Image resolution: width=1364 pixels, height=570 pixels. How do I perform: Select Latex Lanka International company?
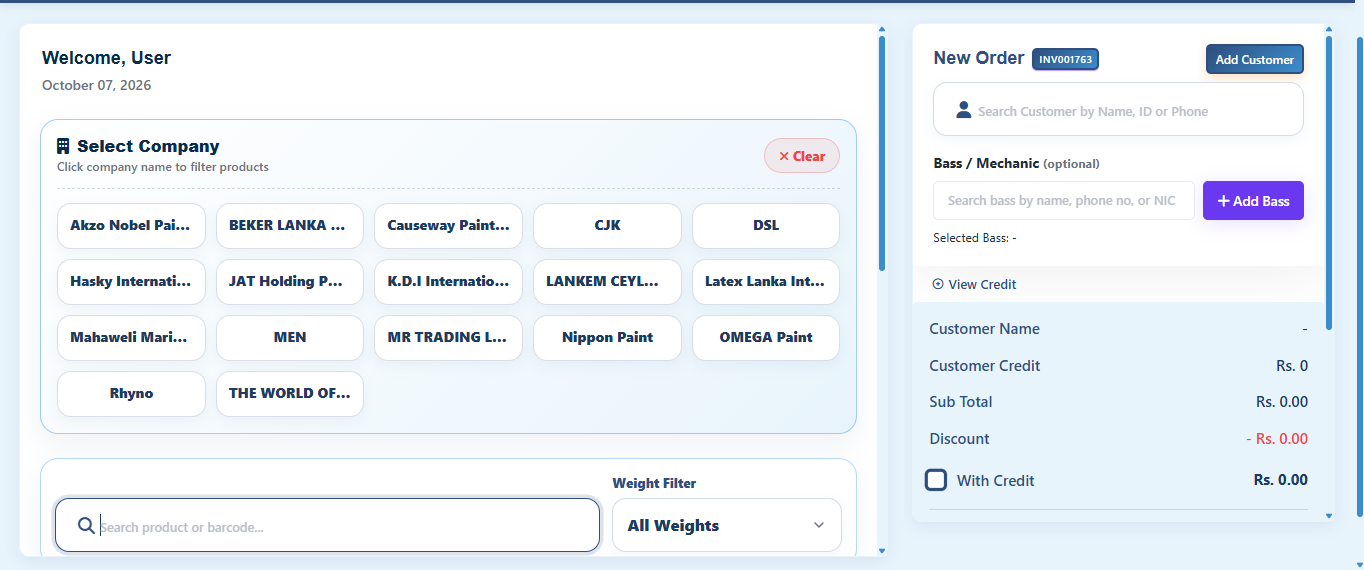click(x=766, y=282)
